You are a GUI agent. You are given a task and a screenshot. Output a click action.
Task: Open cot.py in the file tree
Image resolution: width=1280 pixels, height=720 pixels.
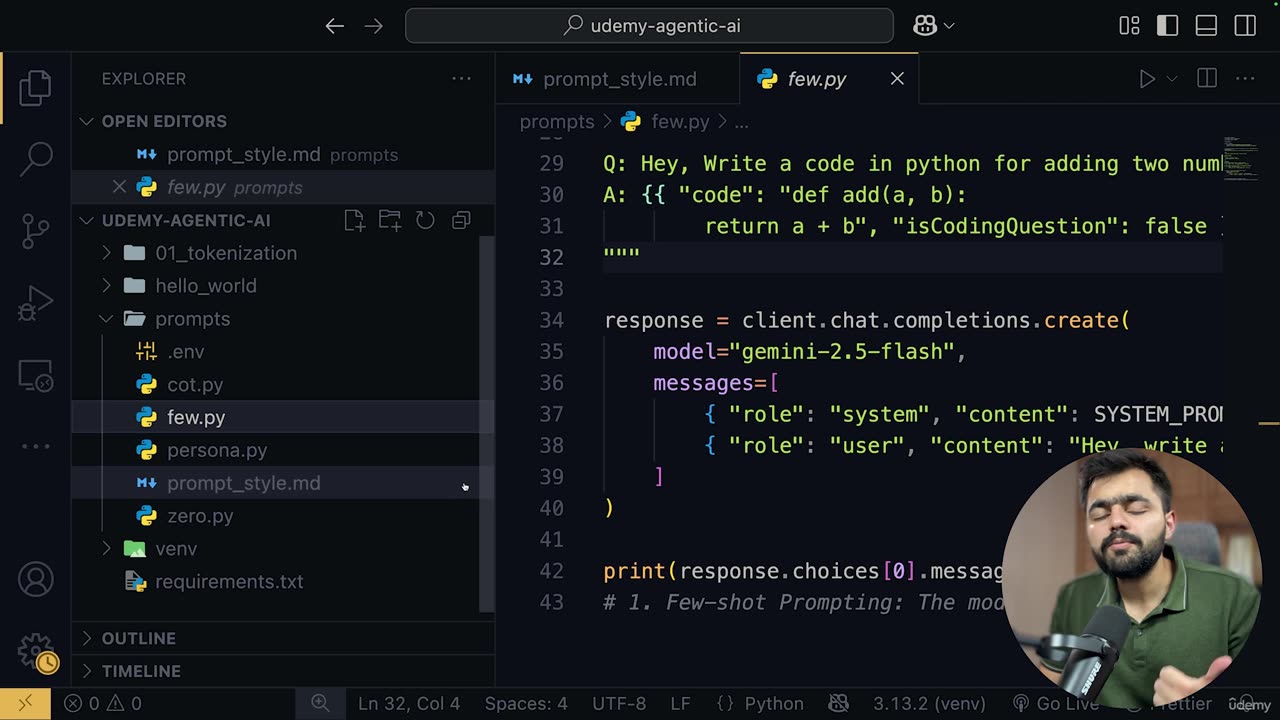(x=278, y=385)
